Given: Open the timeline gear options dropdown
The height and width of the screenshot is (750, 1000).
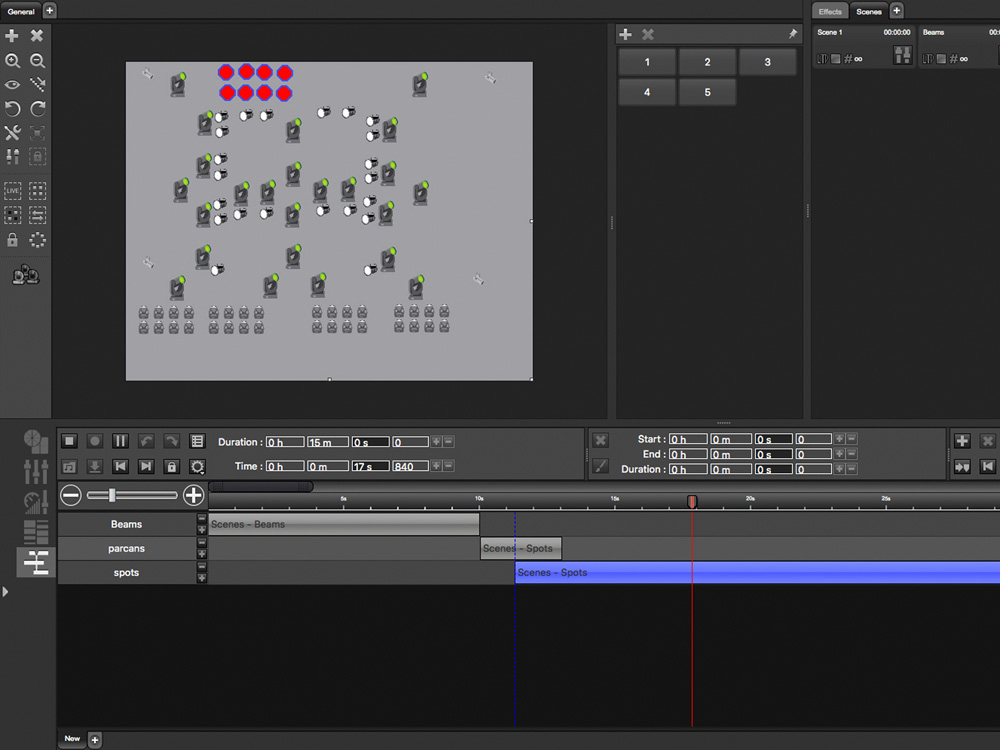Looking at the screenshot, I should (x=197, y=466).
